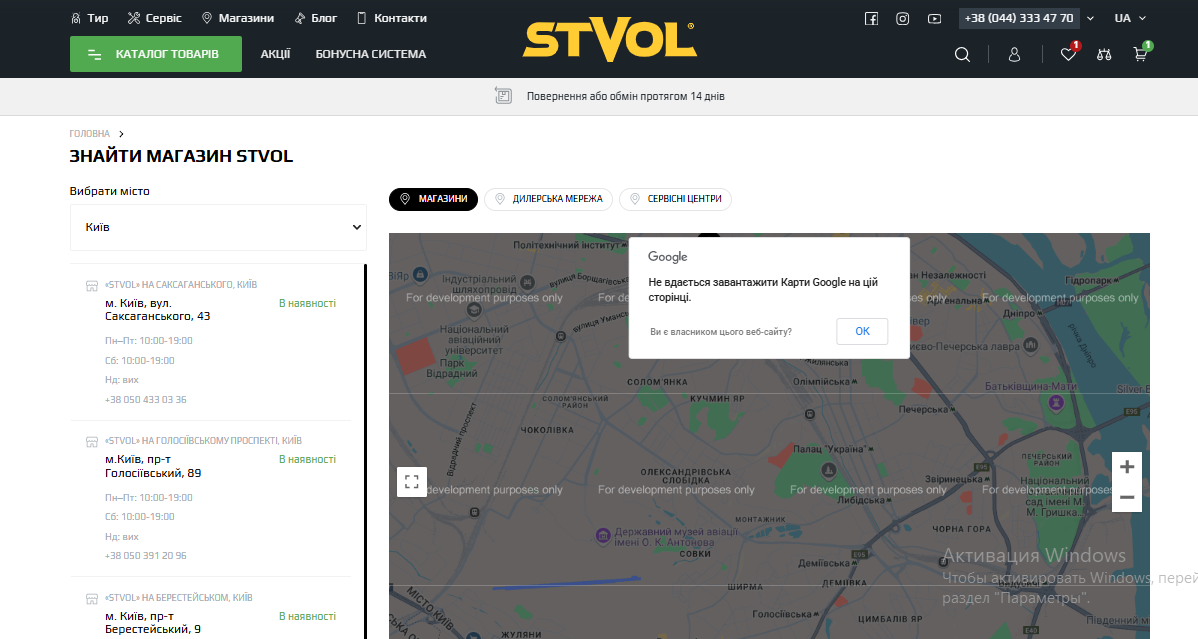Click the STVOL logo
Screen dimensions: 1198x639
point(610,40)
